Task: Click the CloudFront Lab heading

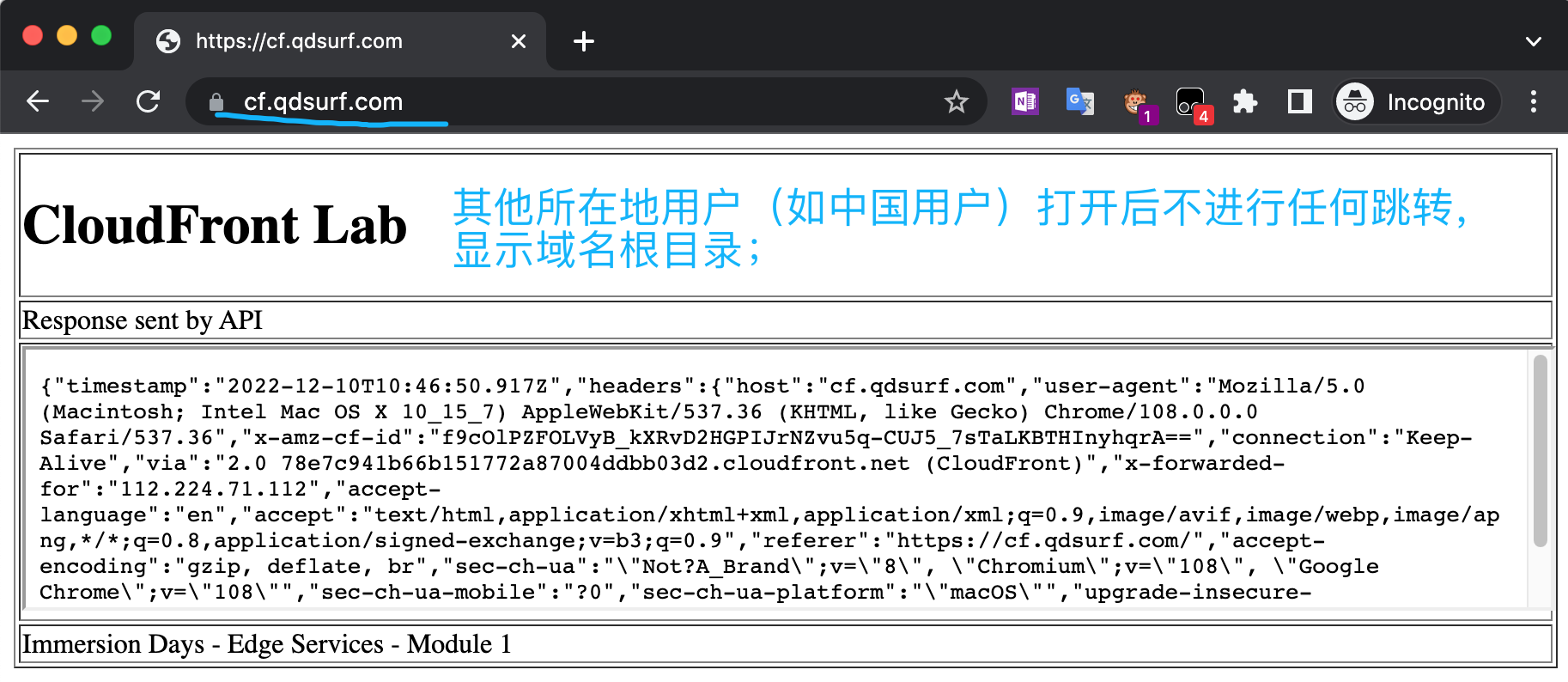Action: coord(215,225)
